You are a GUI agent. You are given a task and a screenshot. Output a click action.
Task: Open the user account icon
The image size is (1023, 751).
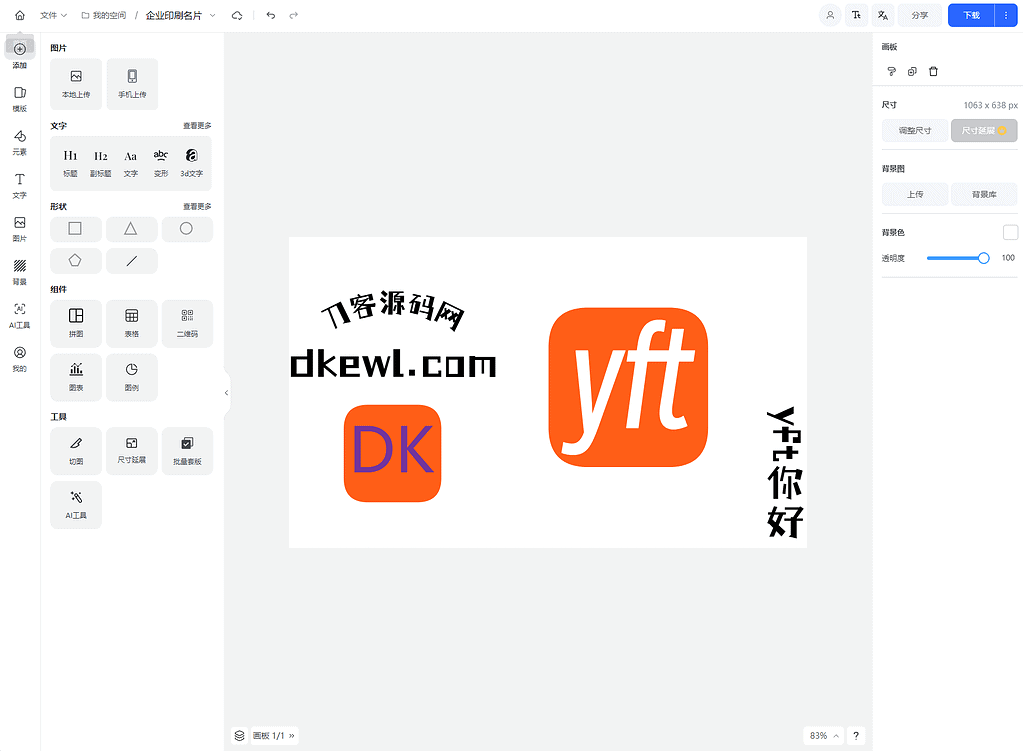(830, 15)
